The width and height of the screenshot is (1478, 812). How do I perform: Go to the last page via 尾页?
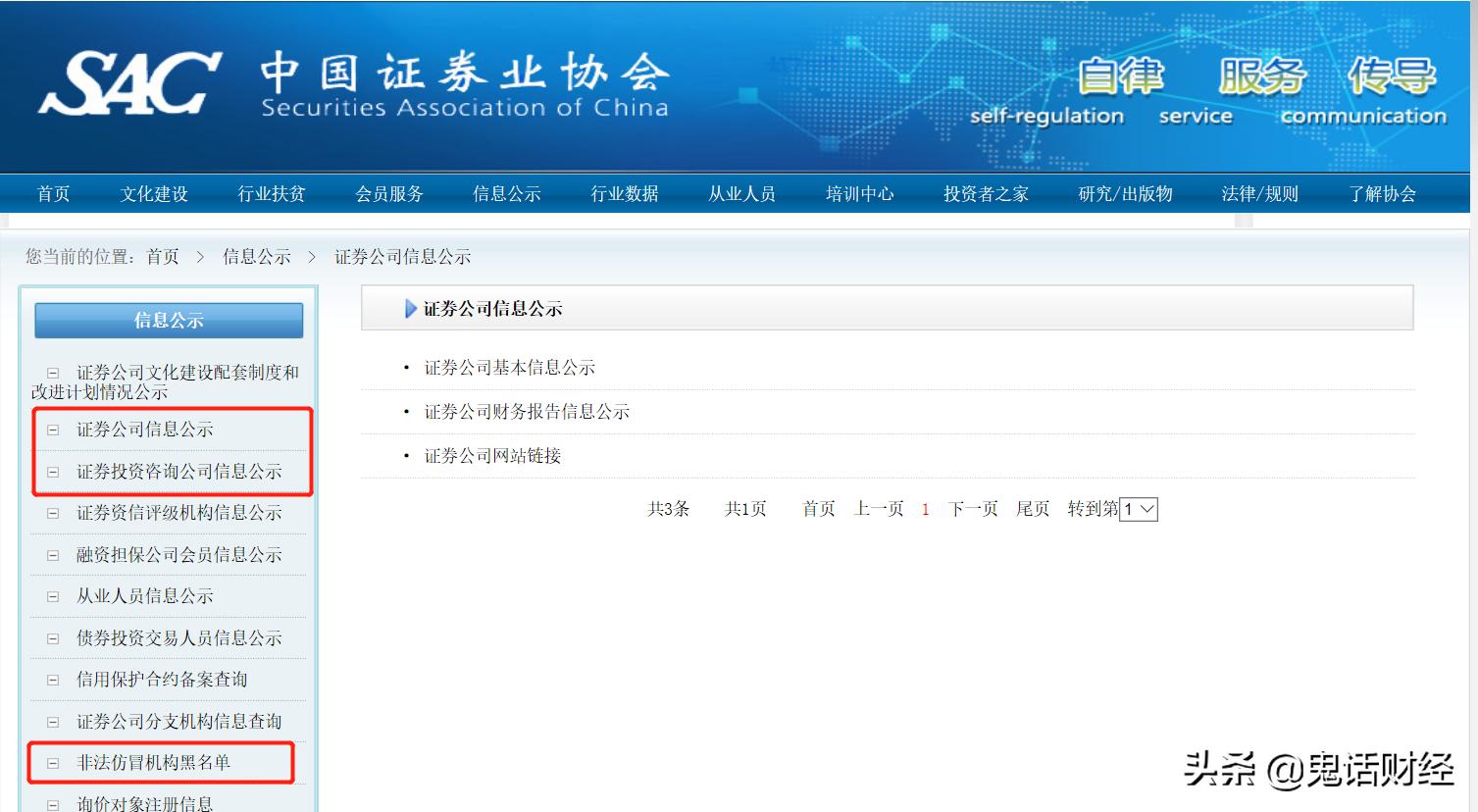pyautogui.click(x=1032, y=508)
